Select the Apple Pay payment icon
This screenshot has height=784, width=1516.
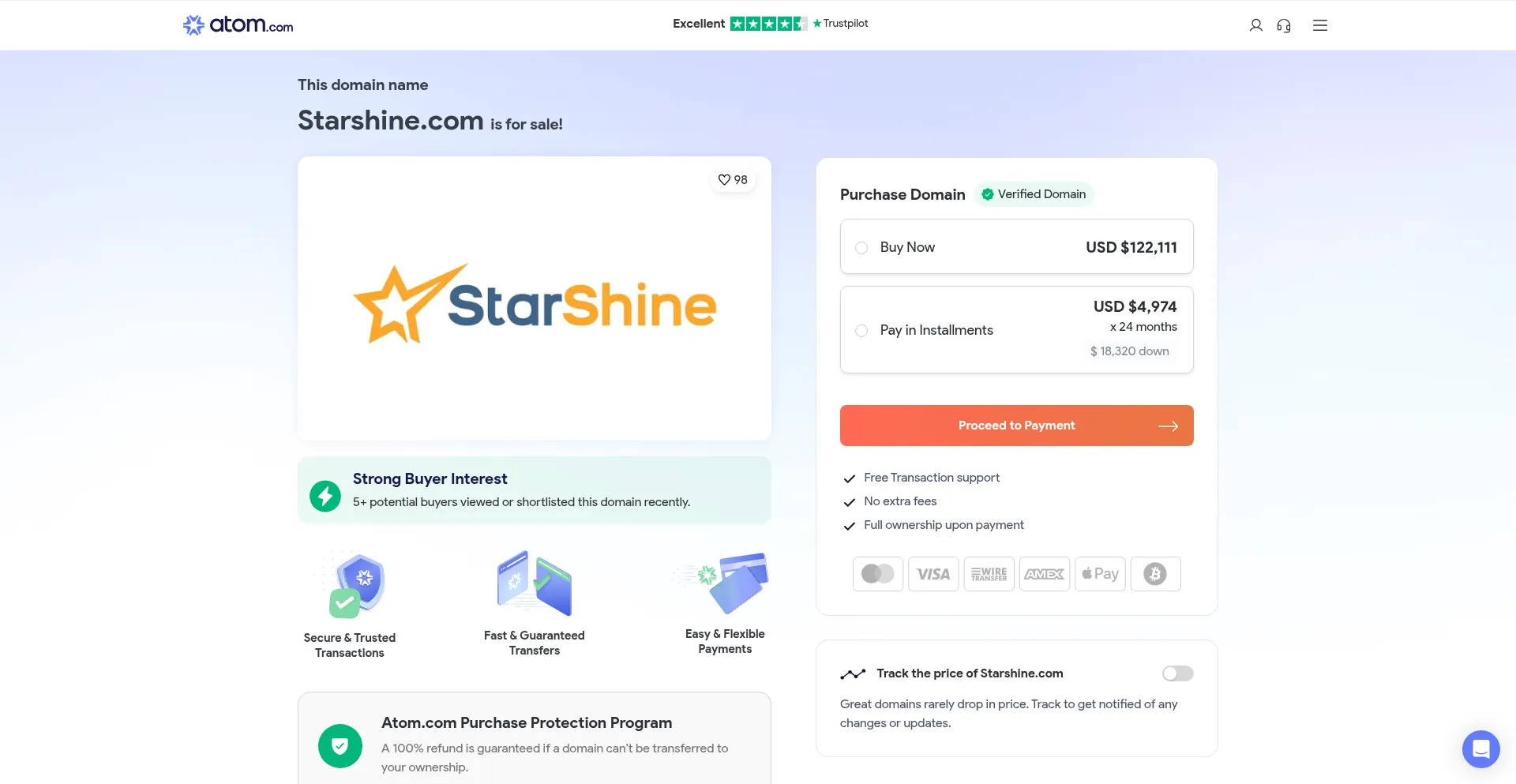tap(1100, 574)
